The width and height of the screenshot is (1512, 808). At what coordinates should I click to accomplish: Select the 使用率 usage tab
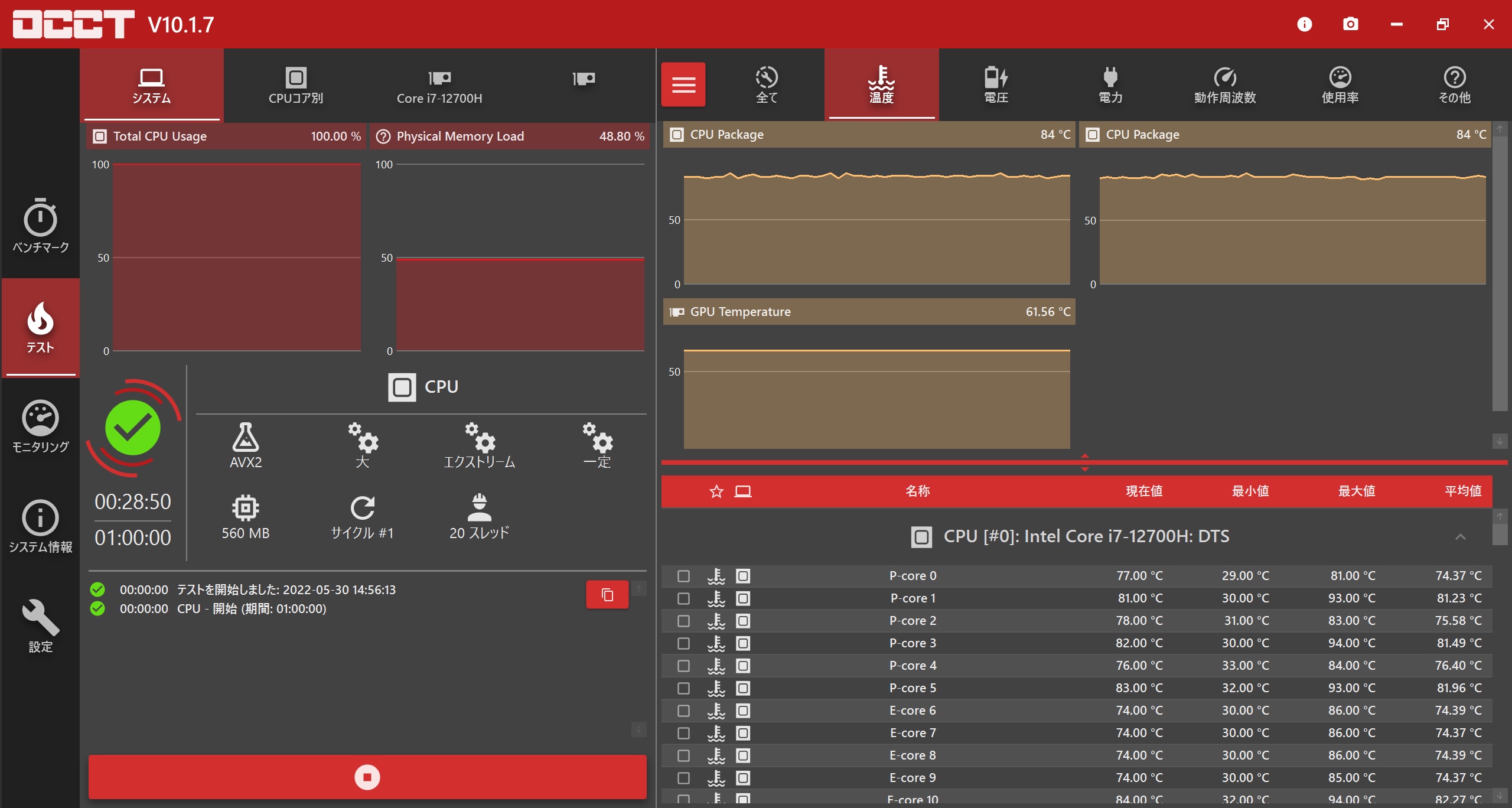pos(1340,84)
